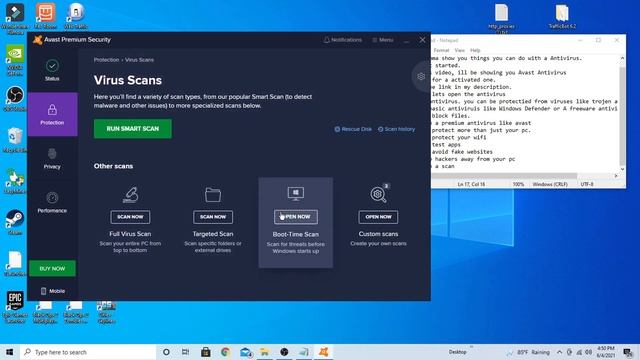Open Cortana circle on taskbar
Image resolution: width=640 pixels, height=360 pixels.
166,352
